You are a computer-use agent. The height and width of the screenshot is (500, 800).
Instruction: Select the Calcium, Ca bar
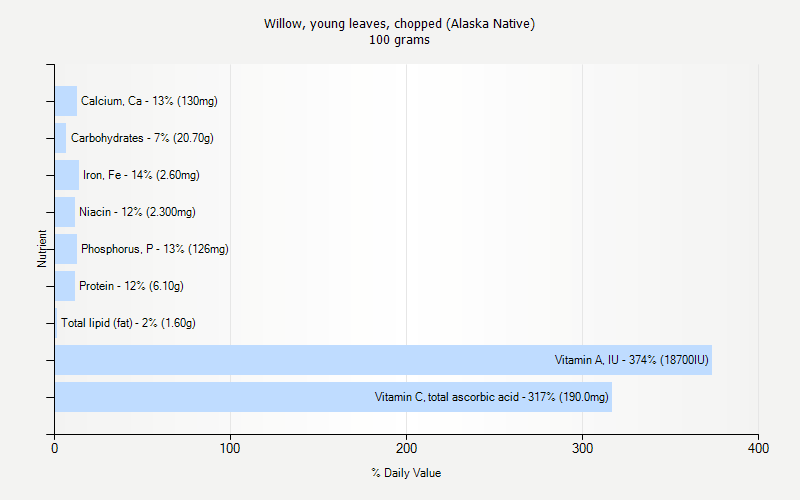[x=66, y=101]
